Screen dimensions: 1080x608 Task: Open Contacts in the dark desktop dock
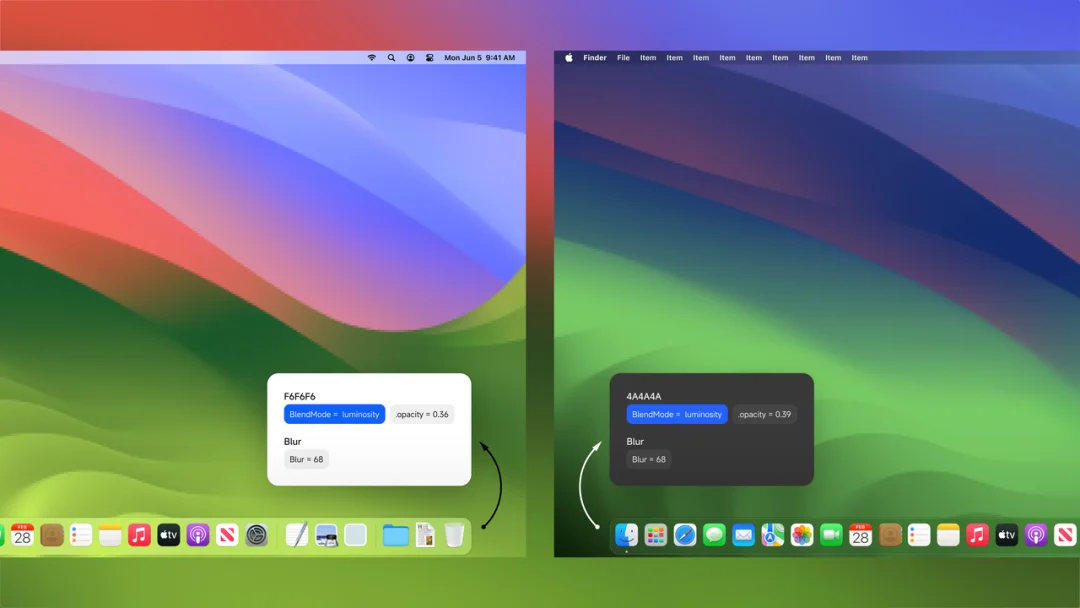pyautogui.click(x=890, y=535)
